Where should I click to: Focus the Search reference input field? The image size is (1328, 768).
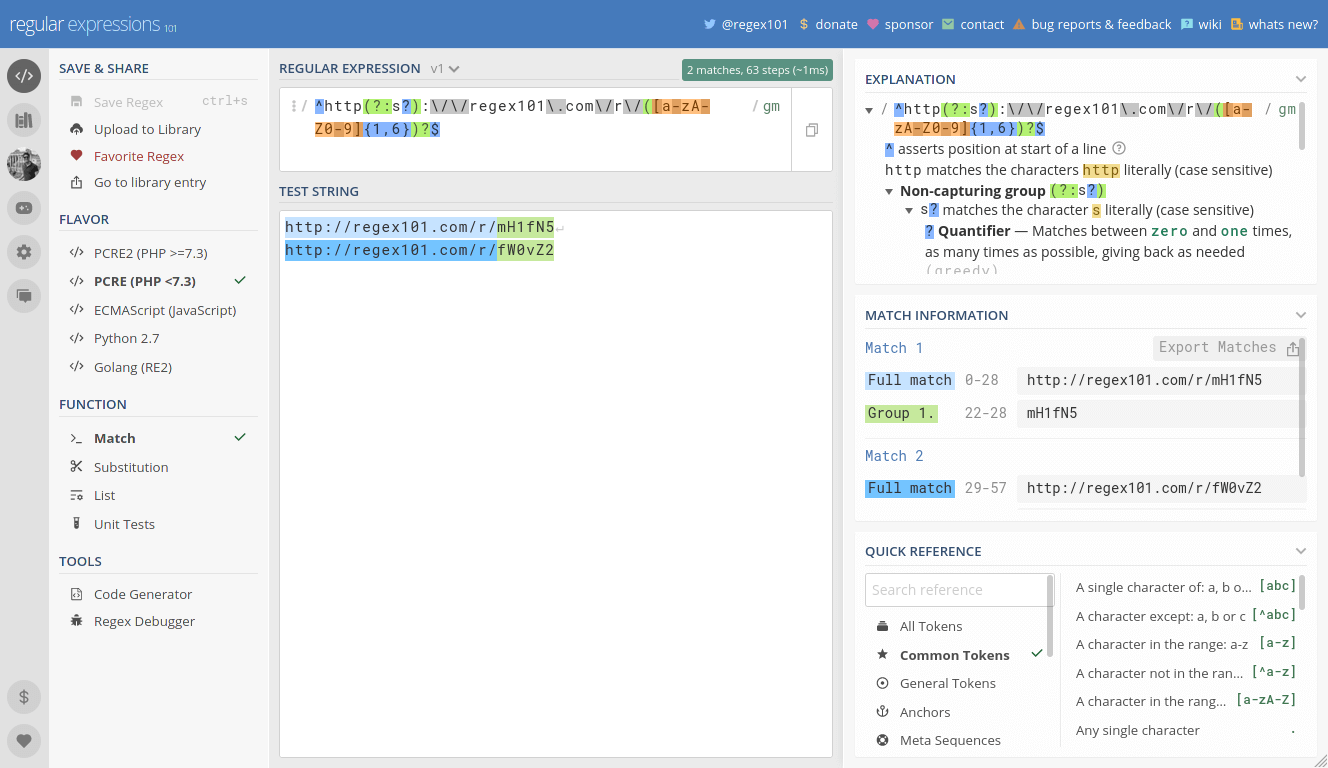pos(956,590)
